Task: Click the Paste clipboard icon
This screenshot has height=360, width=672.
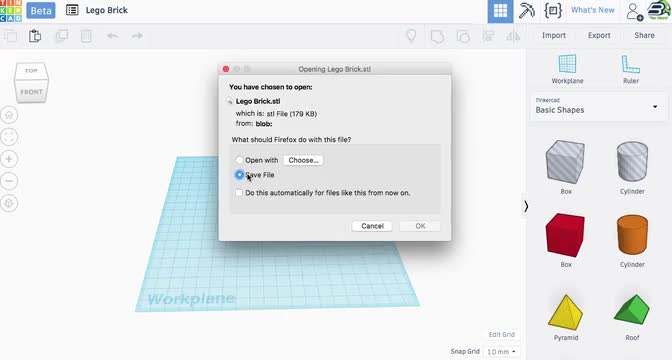Action: 35,36
